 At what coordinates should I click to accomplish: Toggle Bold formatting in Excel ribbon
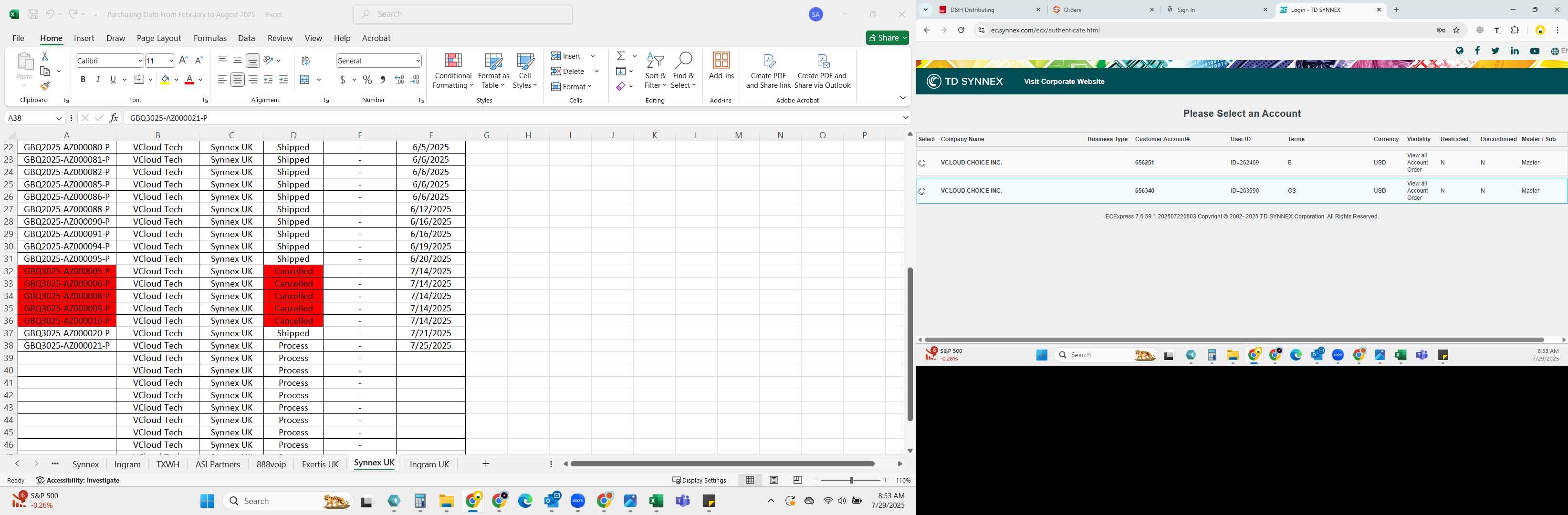tap(83, 80)
